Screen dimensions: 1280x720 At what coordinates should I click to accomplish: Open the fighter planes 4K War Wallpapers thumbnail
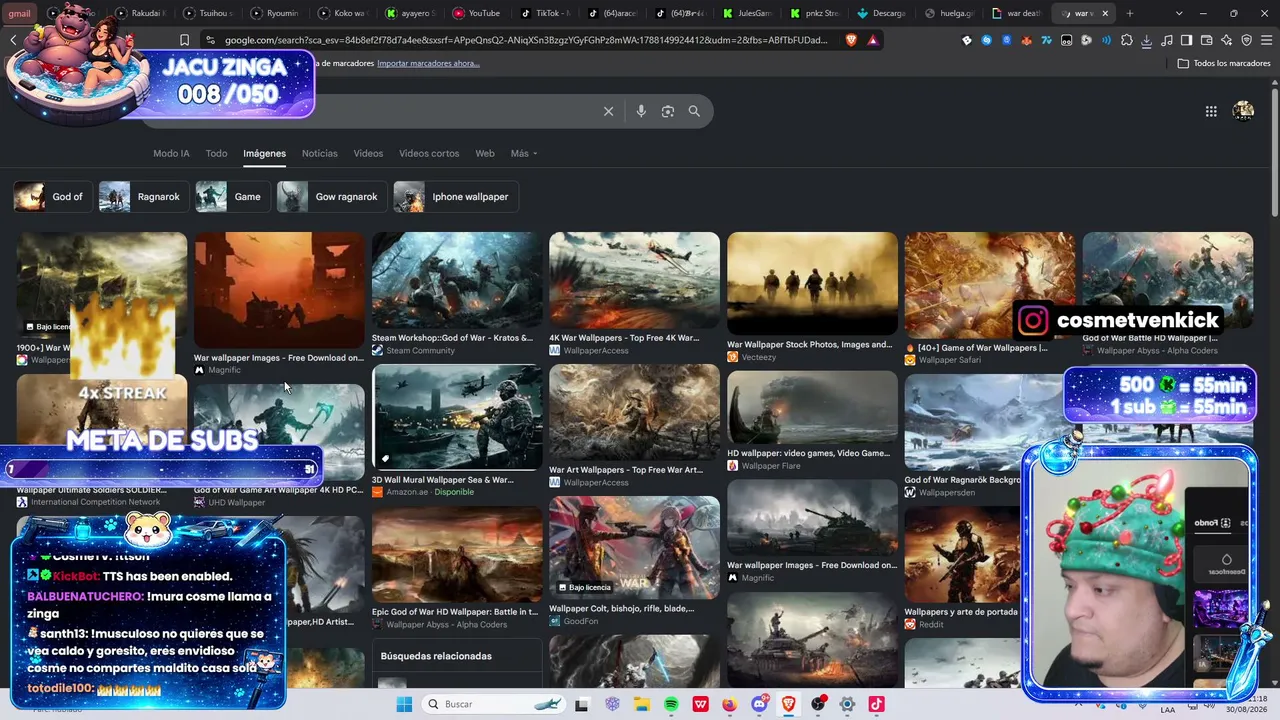634,280
